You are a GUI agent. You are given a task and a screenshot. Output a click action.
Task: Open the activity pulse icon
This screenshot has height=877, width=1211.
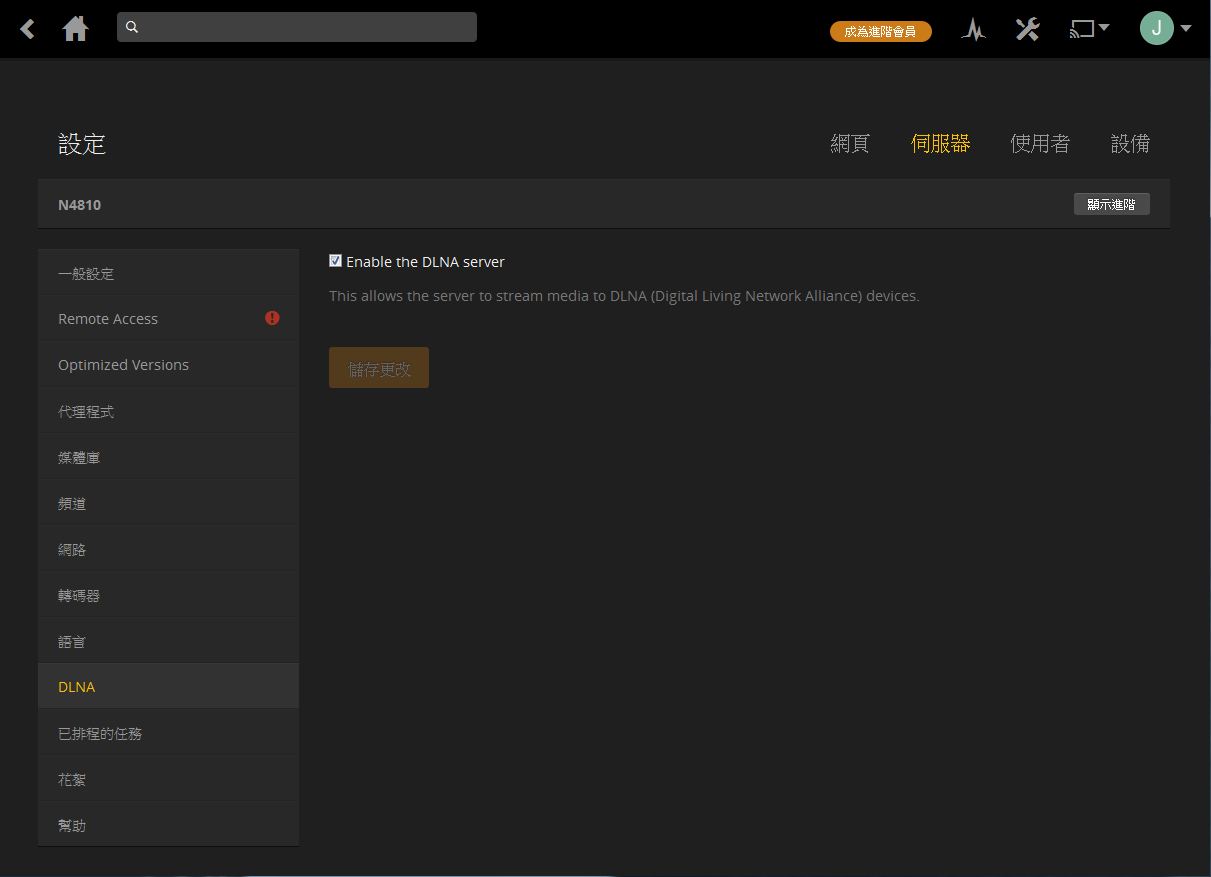coord(973,29)
